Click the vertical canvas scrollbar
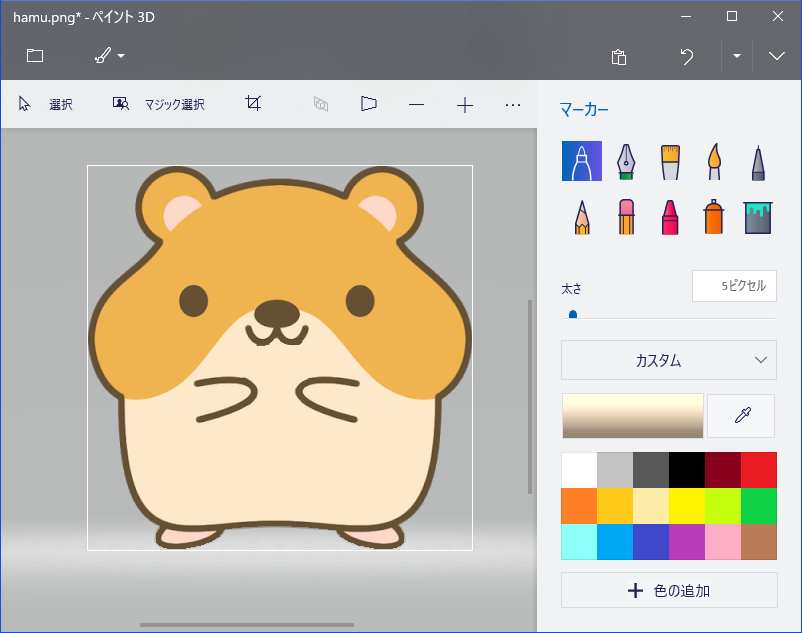The image size is (802, 633). click(x=530, y=397)
